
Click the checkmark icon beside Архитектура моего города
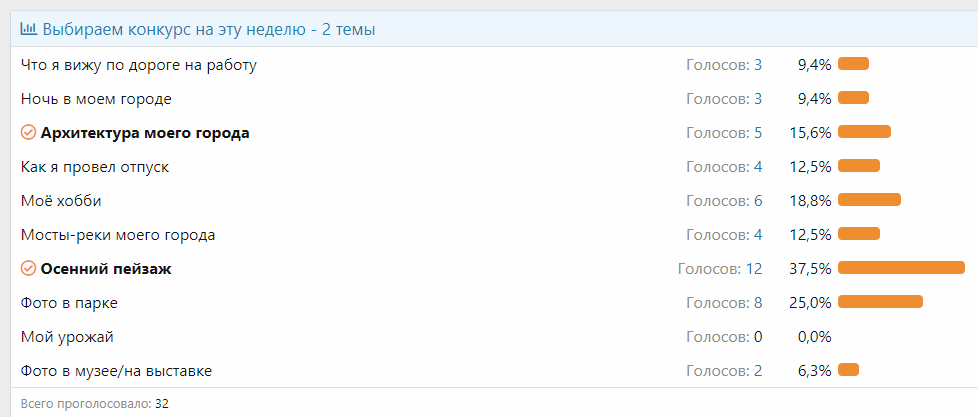[28, 133]
